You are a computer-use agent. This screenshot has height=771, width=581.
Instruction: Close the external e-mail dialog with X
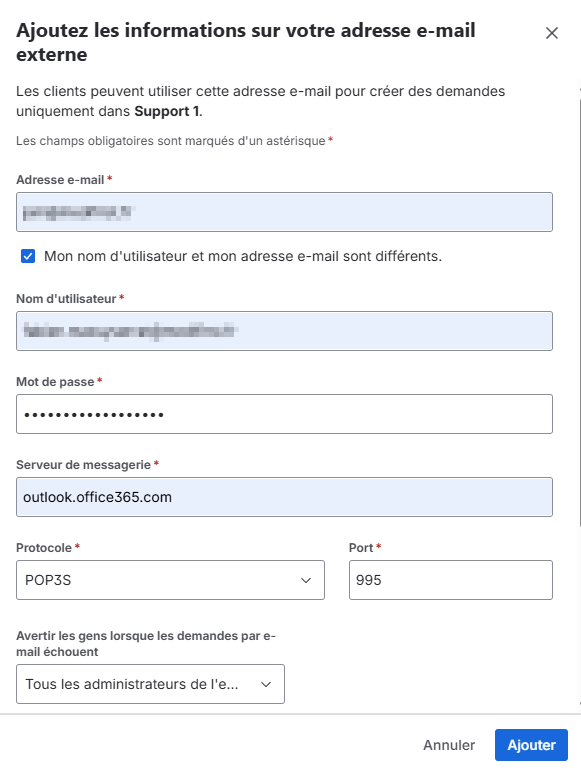coord(552,33)
